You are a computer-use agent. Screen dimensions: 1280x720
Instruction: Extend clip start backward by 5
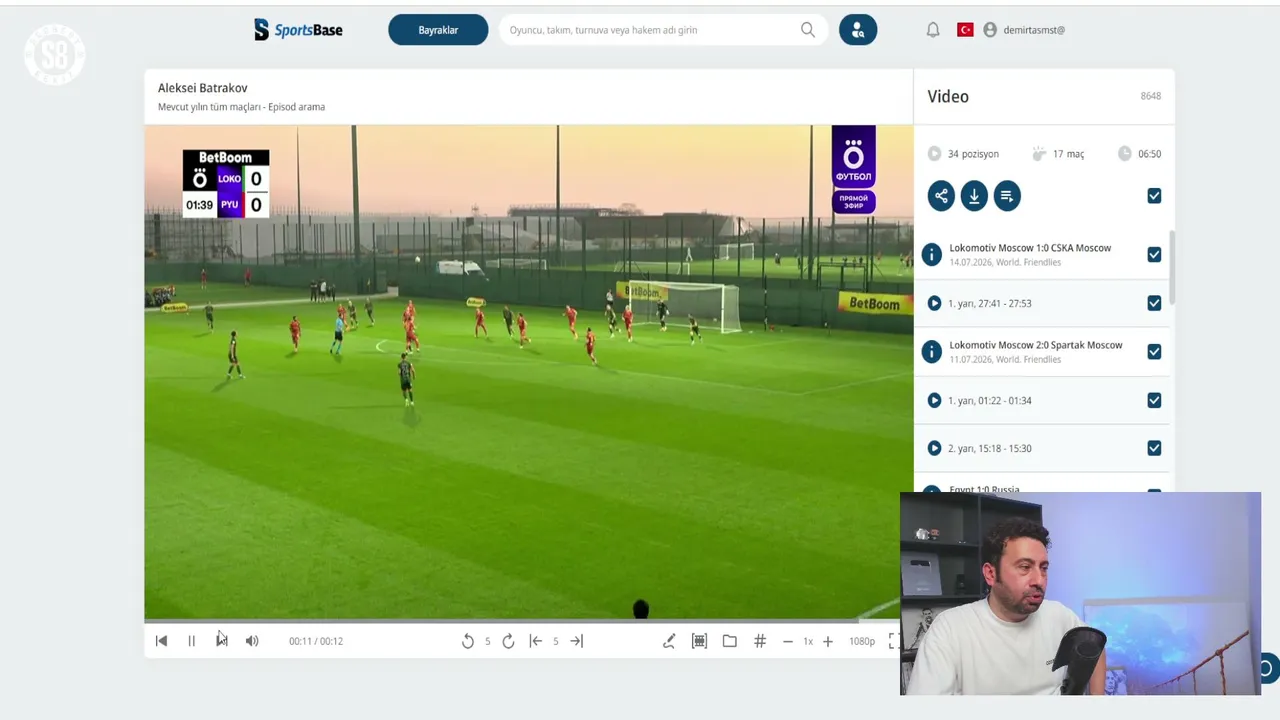coord(536,641)
